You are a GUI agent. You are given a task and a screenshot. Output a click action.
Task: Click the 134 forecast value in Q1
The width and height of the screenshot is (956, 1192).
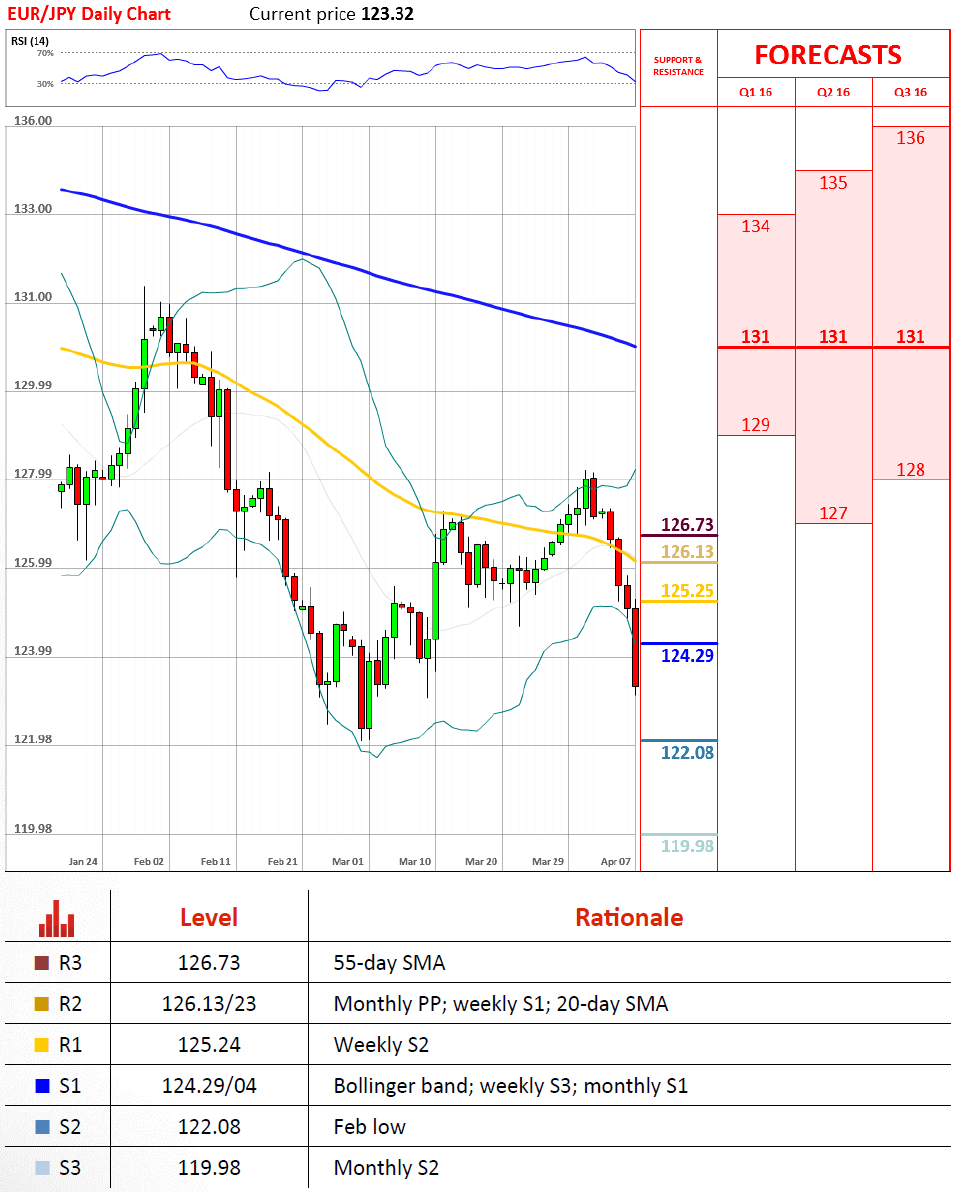[x=755, y=226]
